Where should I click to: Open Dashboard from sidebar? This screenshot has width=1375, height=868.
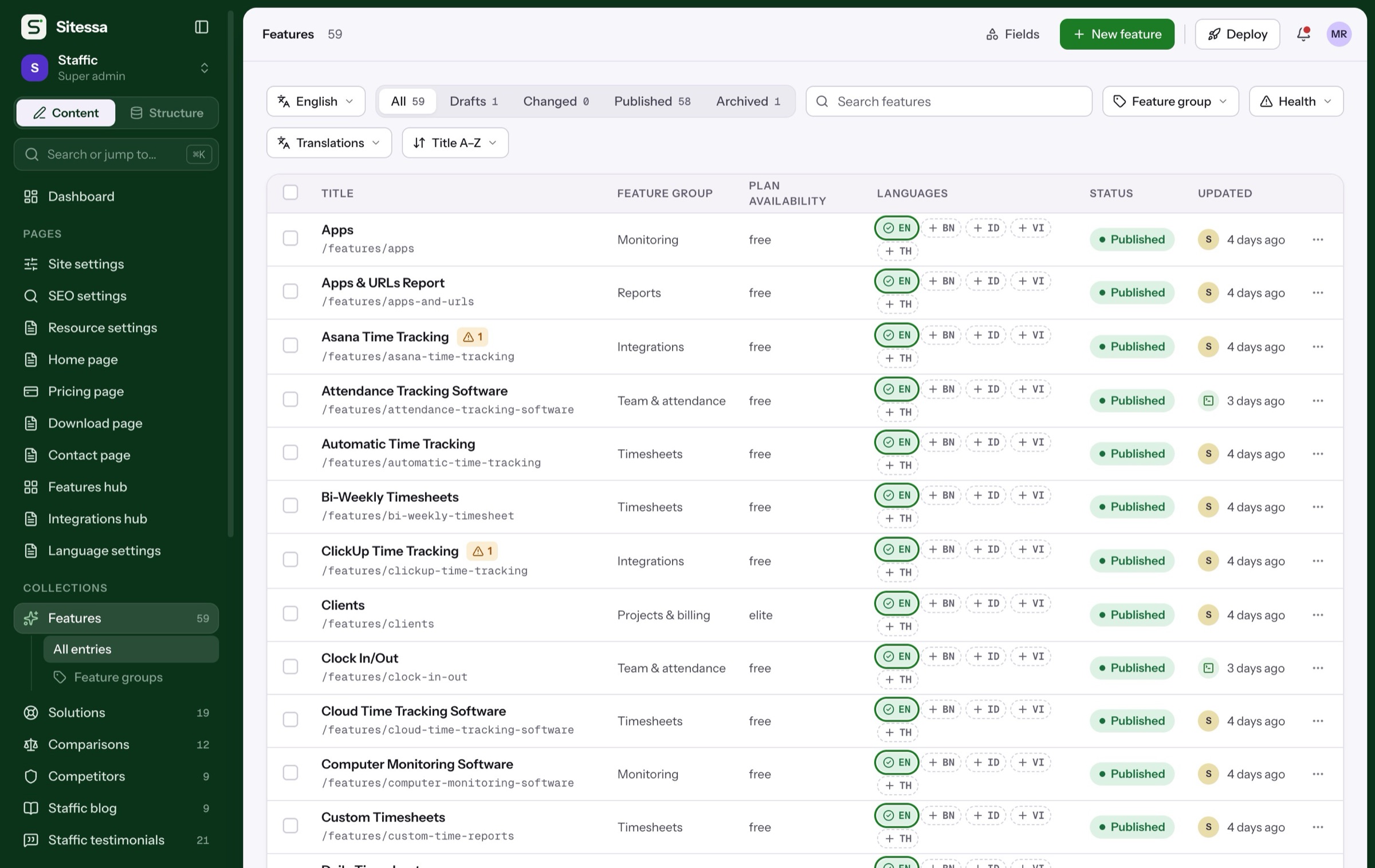click(116, 197)
